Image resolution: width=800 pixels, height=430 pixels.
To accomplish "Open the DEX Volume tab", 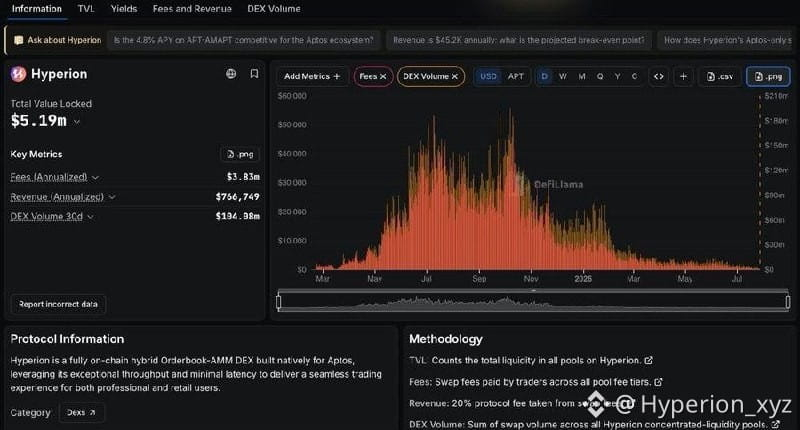I will [x=273, y=9].
